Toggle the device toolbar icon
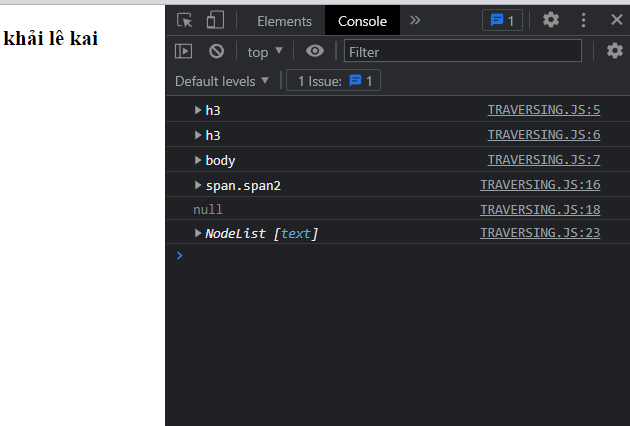Image resolution: width=630 pixels, height=426 pixels. 215,20
